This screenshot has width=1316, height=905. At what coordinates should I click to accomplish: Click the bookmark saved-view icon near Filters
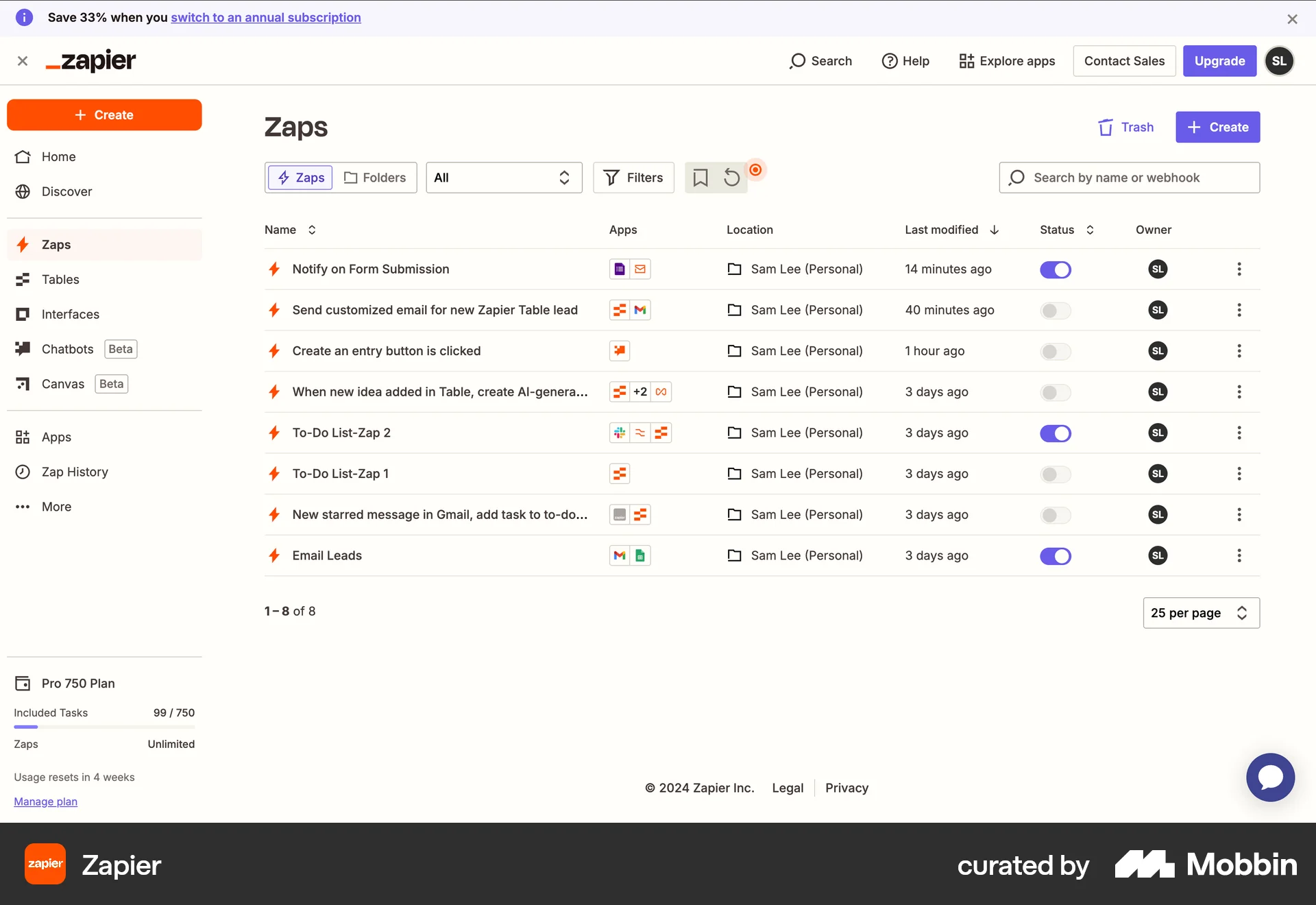click(x=700, y=178)
